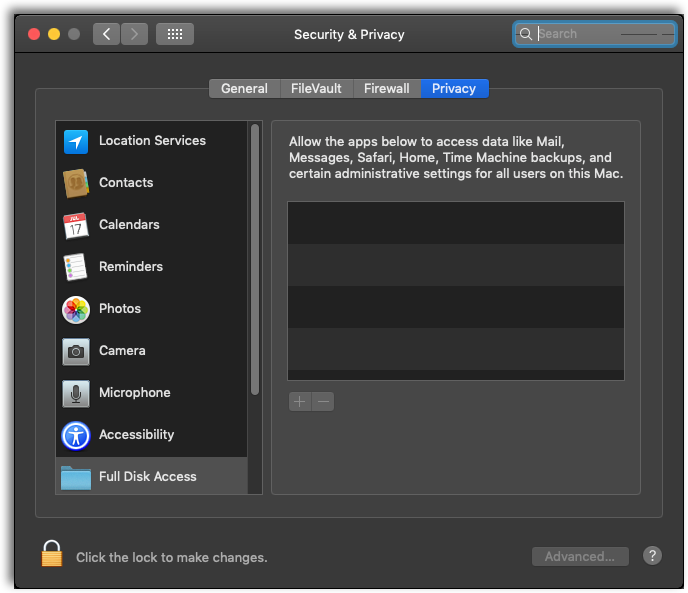Viewport: 688px width, 593px height.
Task: Go forward with the right chevron button
Action: [135, 34]
